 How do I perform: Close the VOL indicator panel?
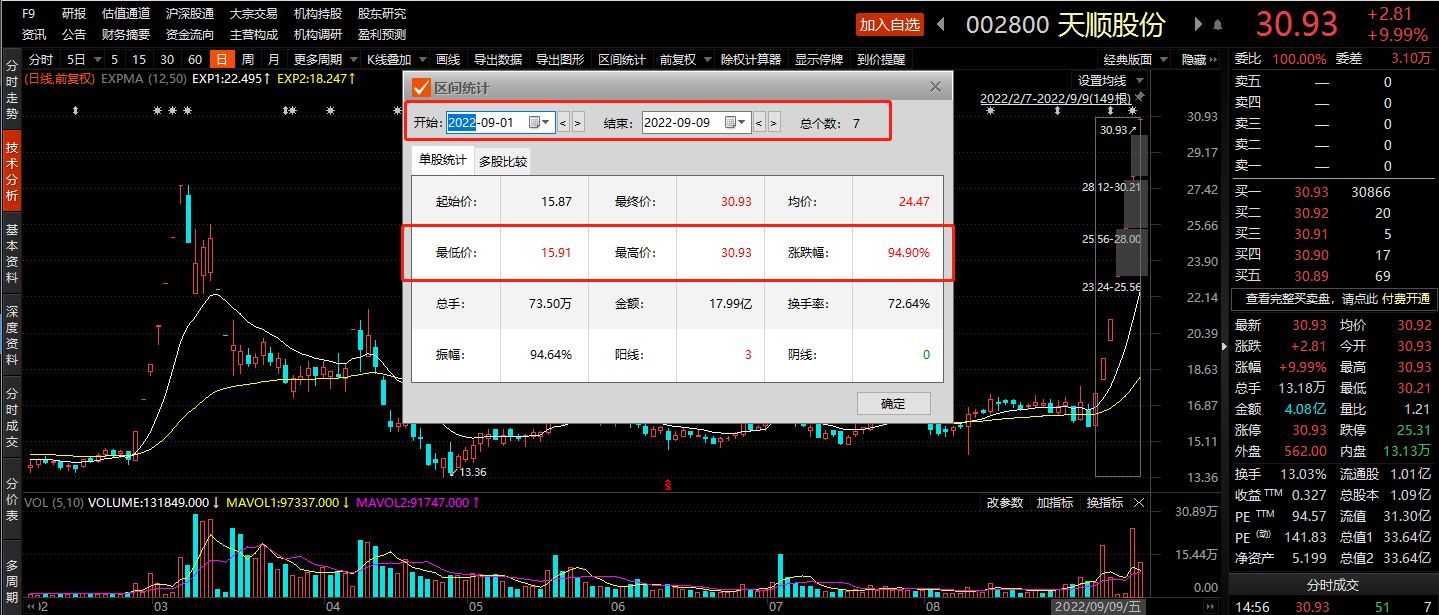coord(1139,502)
